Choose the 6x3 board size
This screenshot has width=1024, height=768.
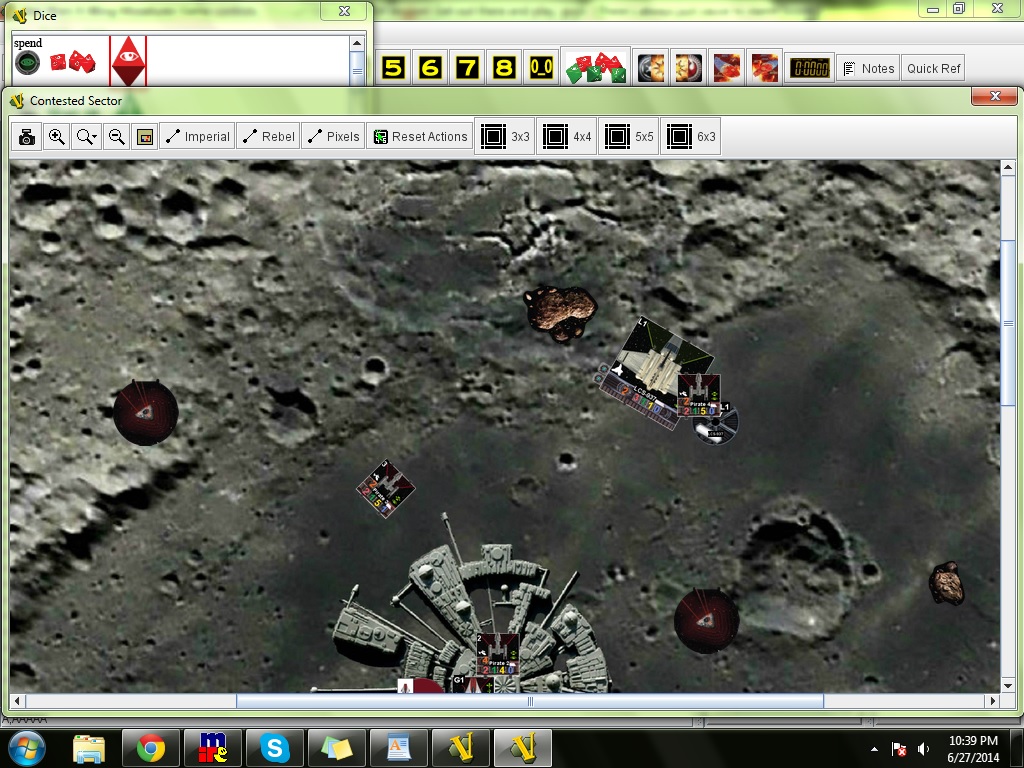click(x=691, y=137)
